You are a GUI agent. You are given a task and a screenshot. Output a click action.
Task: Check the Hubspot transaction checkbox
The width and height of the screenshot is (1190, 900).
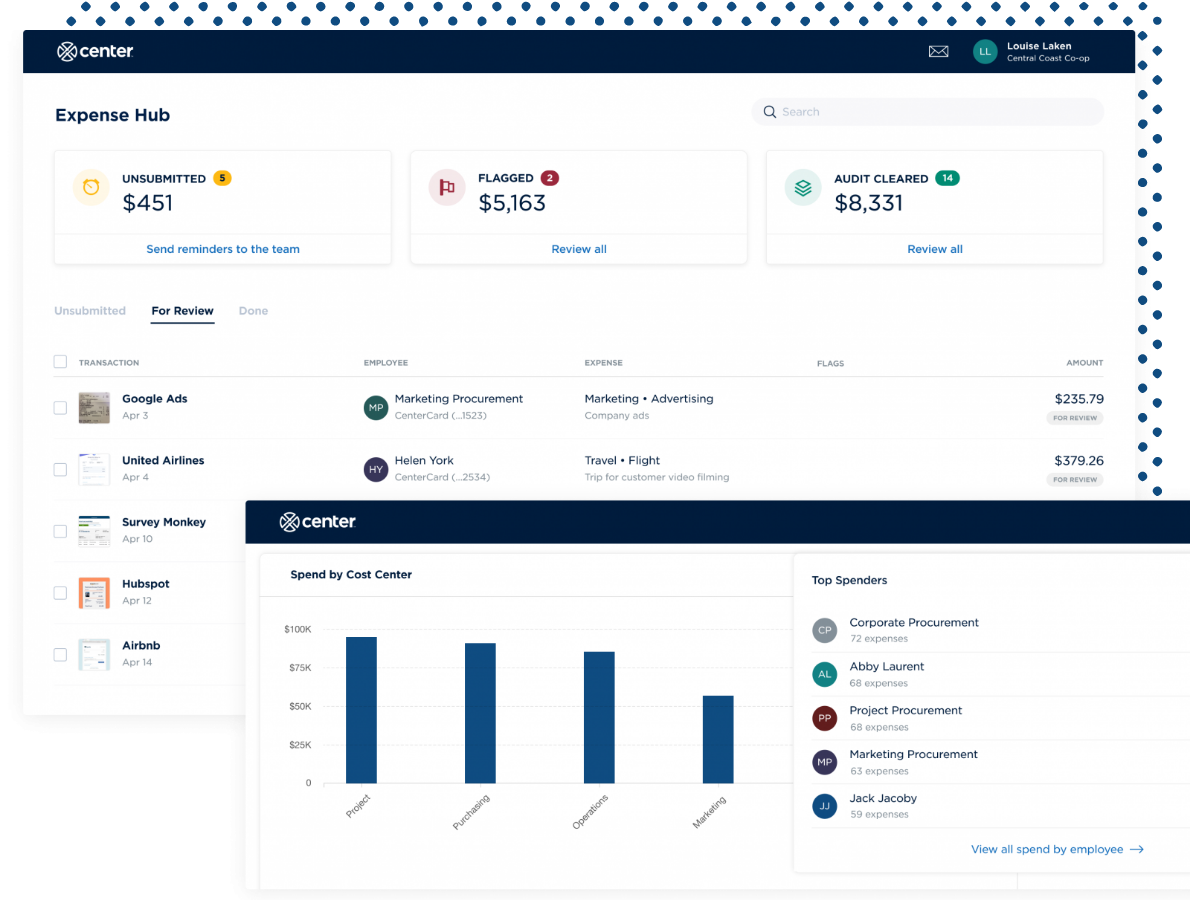(x=60, y=593)
